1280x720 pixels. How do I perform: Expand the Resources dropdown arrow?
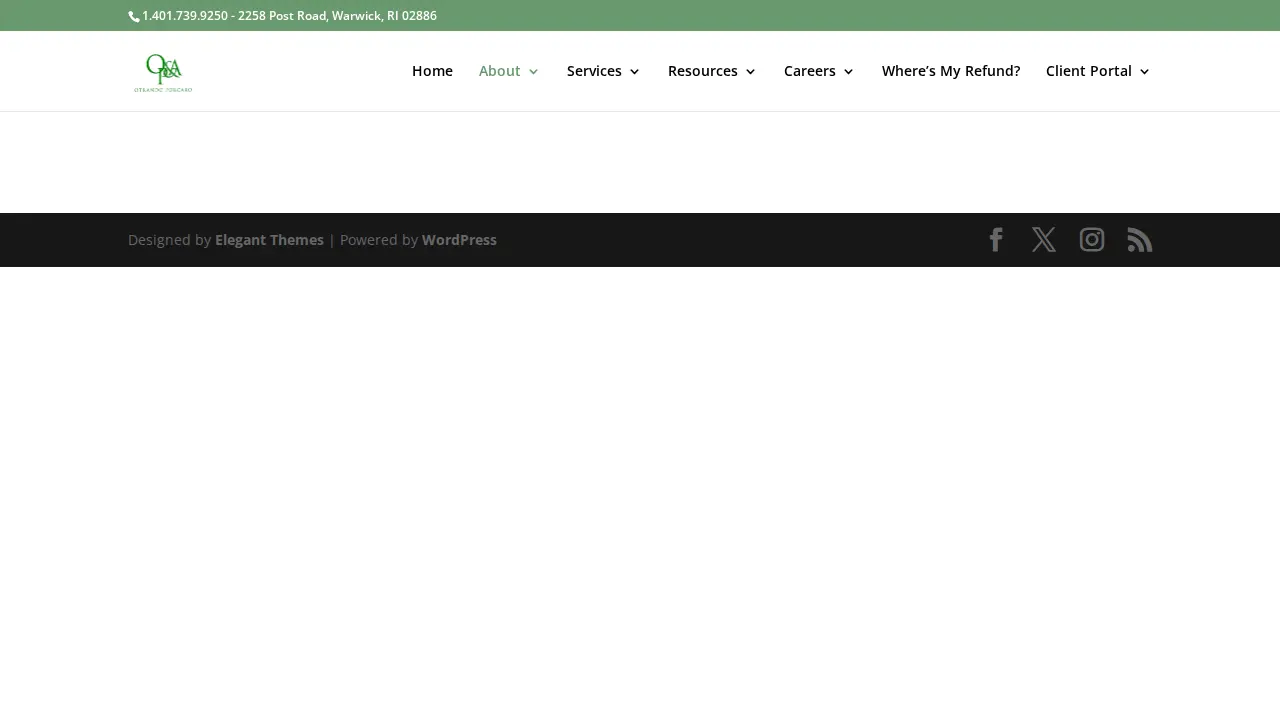coord(750,72)
